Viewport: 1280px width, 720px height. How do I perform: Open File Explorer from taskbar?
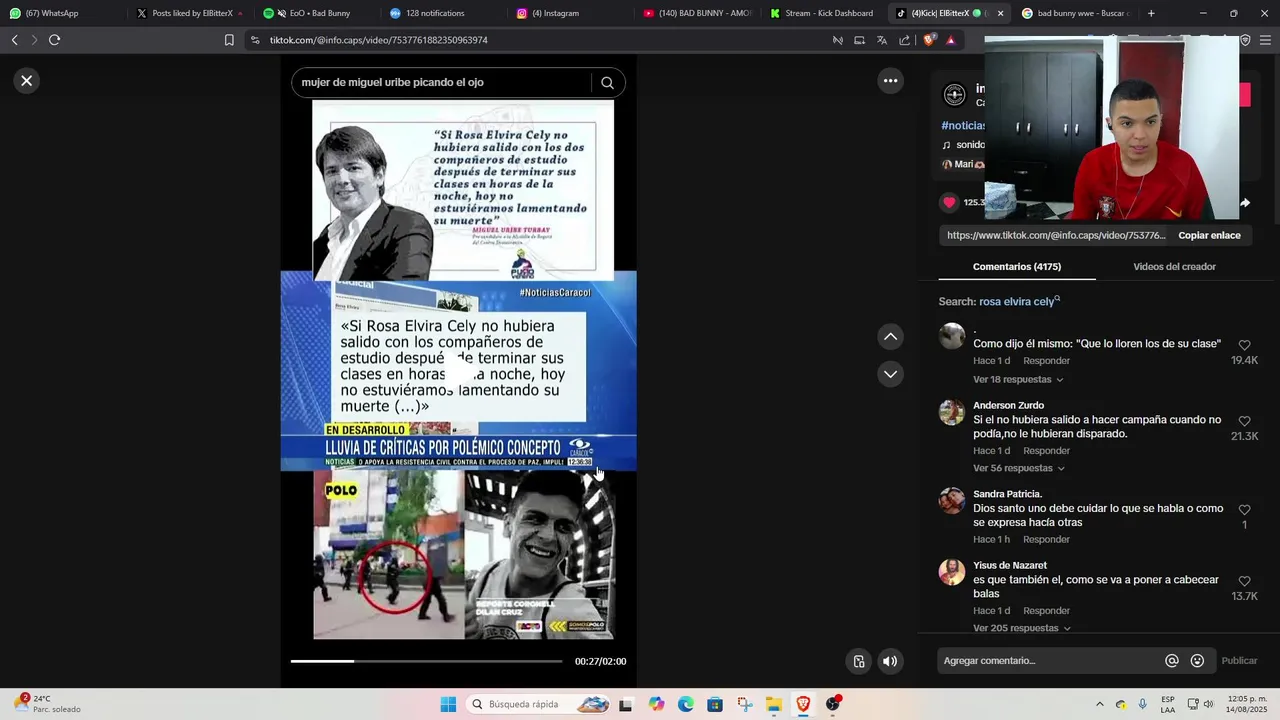(774, 704)
